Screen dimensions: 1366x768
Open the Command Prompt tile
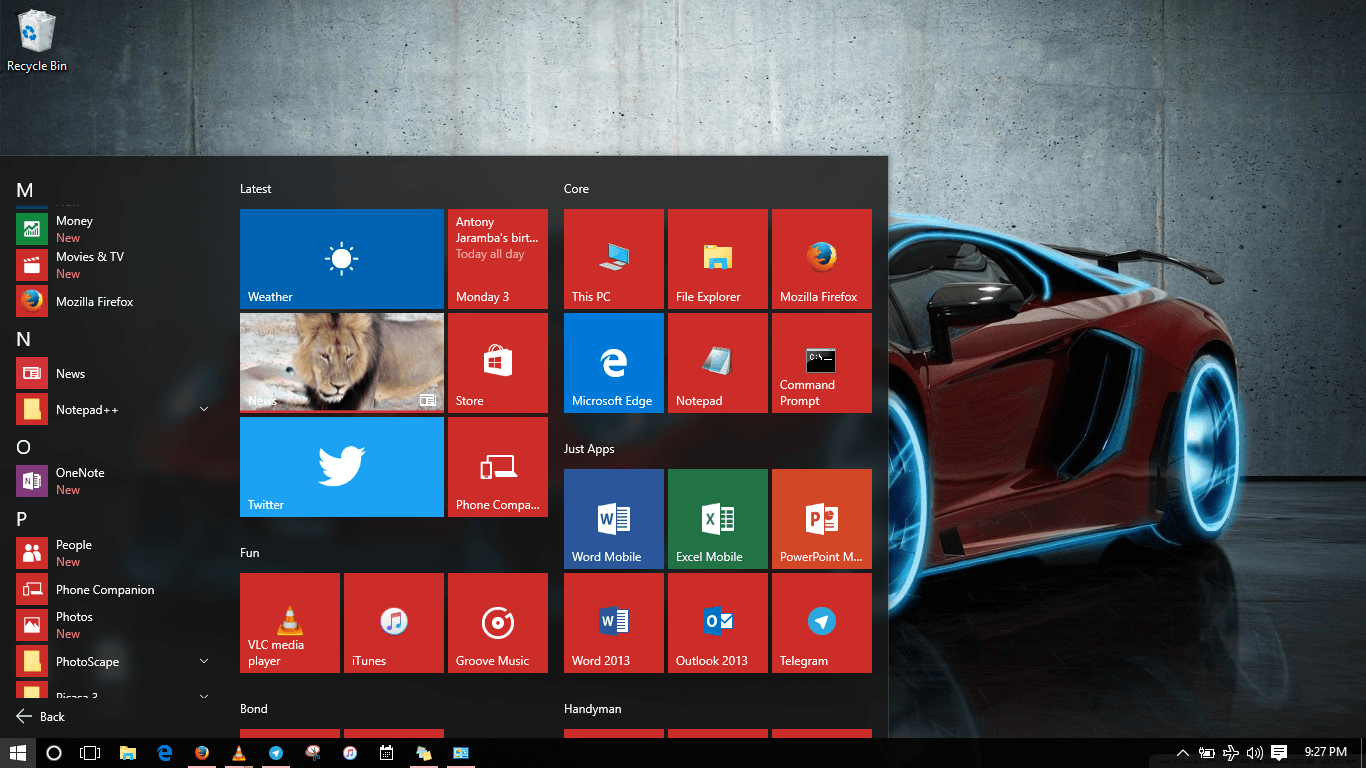[x=822, y=363]
